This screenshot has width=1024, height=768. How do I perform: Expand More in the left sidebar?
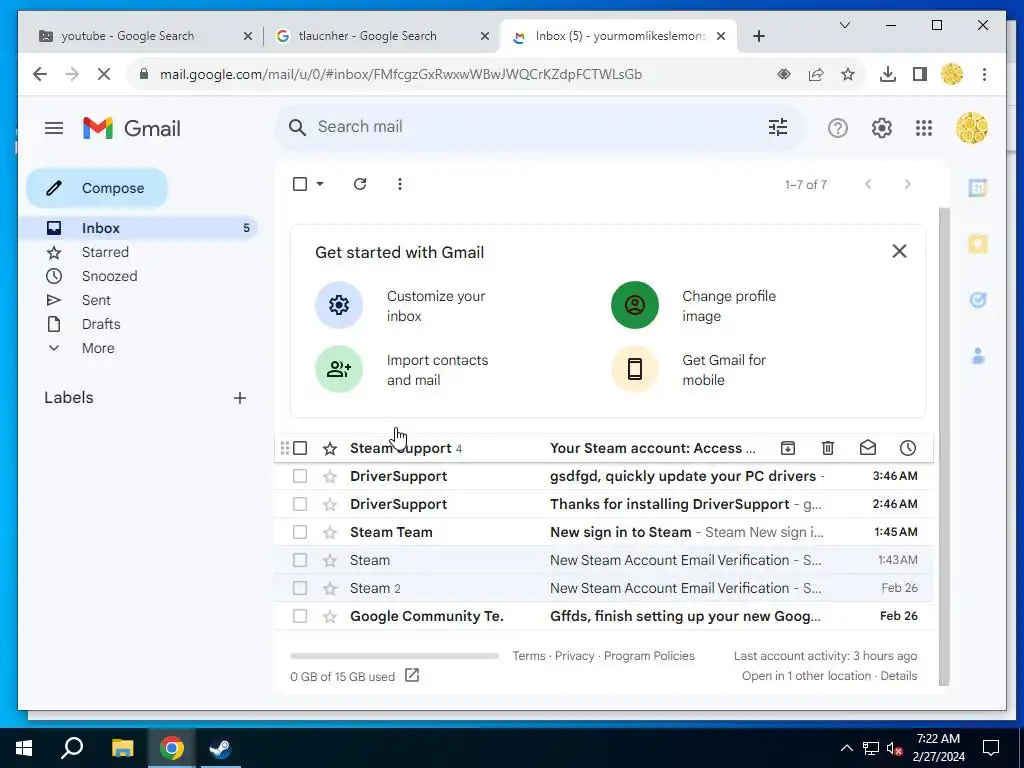(x=97, y=348)
